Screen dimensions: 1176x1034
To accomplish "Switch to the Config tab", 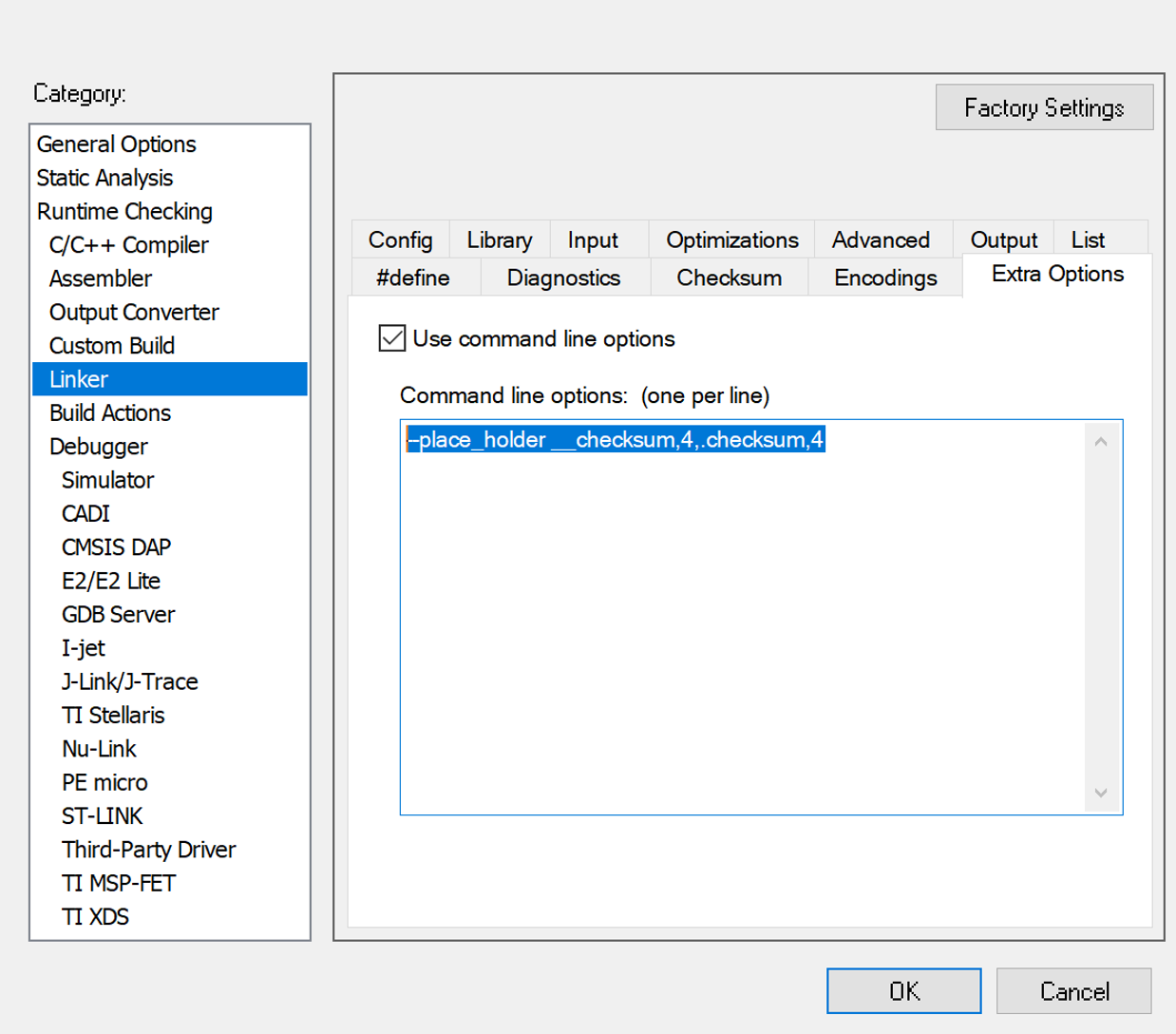I will pyautogui.click(x=400, y=239).
